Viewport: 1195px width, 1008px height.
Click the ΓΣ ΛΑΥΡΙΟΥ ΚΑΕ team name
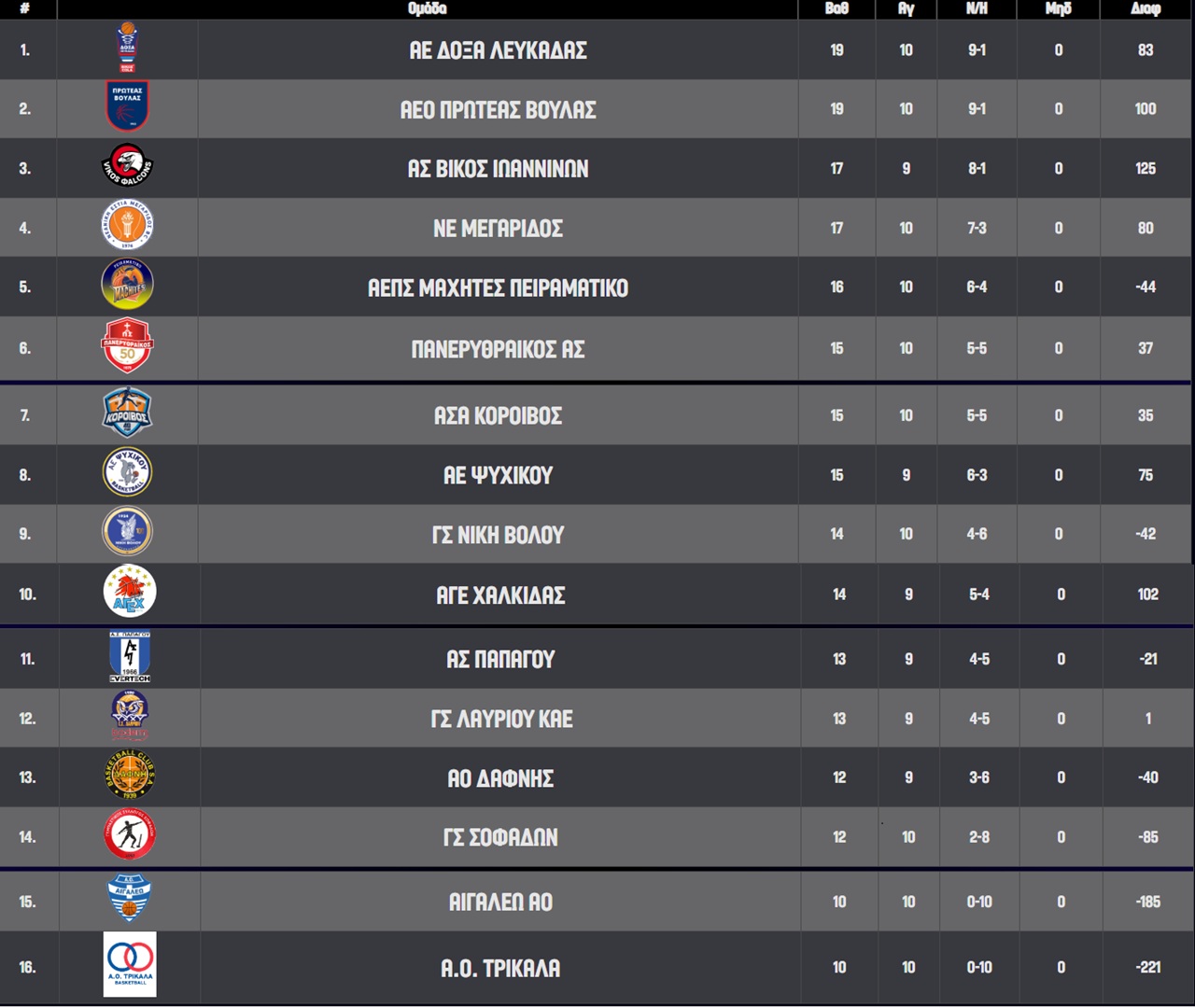click(x=501, y=719)
